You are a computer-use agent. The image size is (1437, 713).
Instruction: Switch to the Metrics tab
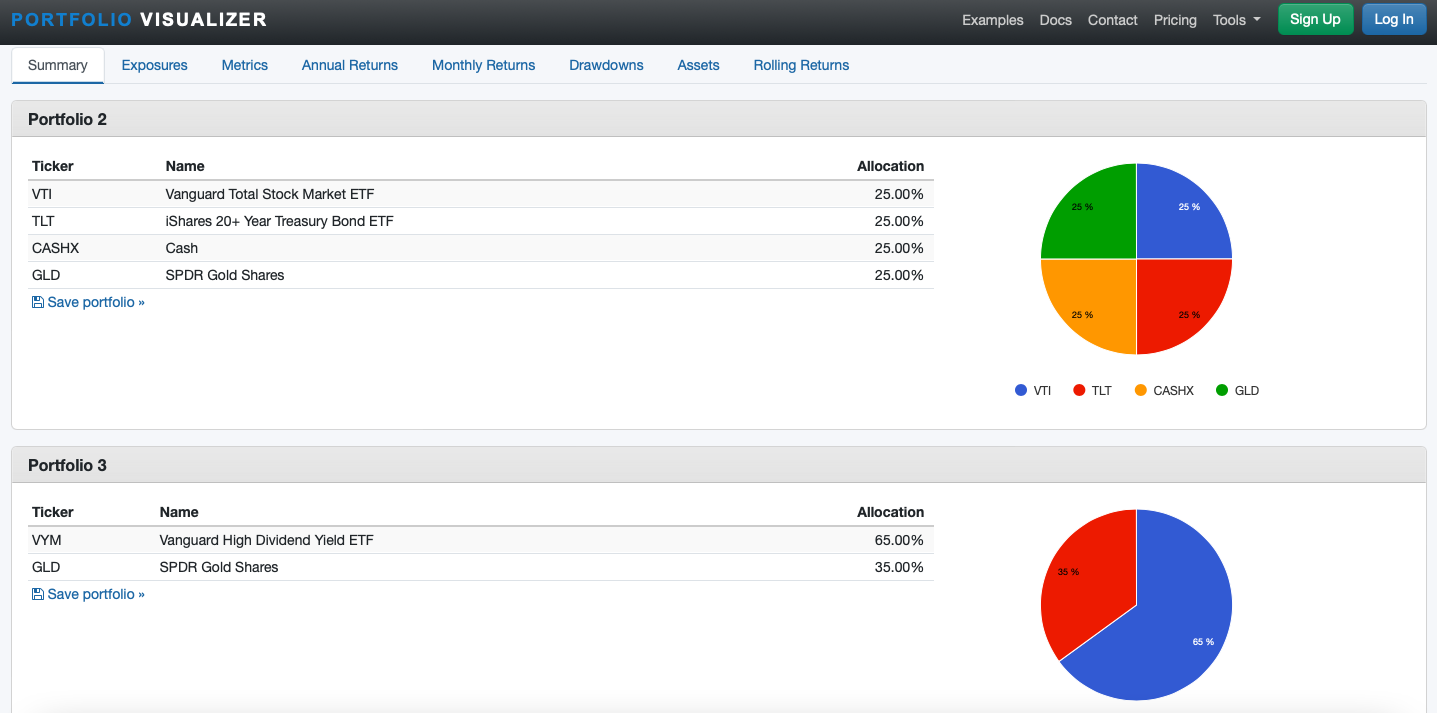coord(245,65)
